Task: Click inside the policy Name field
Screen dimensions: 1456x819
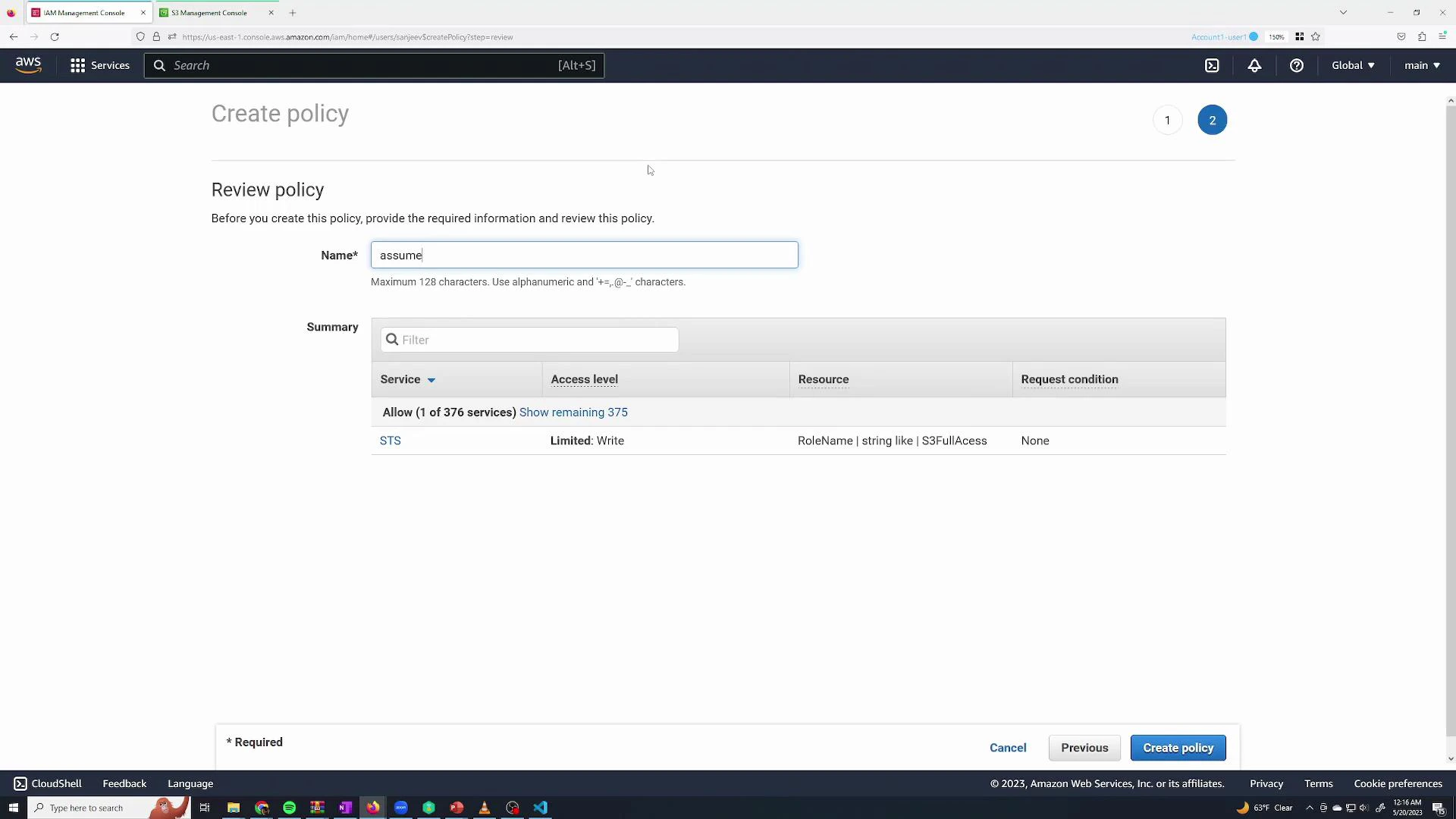Action: (x=584, y=255)
